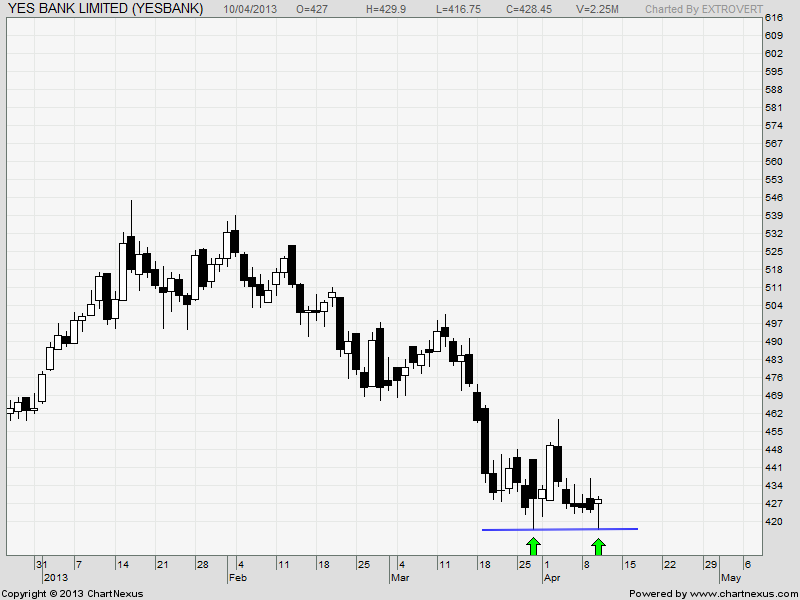Image resolution: width=800 pixels, height=600 pixels.
Task: Click the 420 price axis label
Action: click(773, 521)
